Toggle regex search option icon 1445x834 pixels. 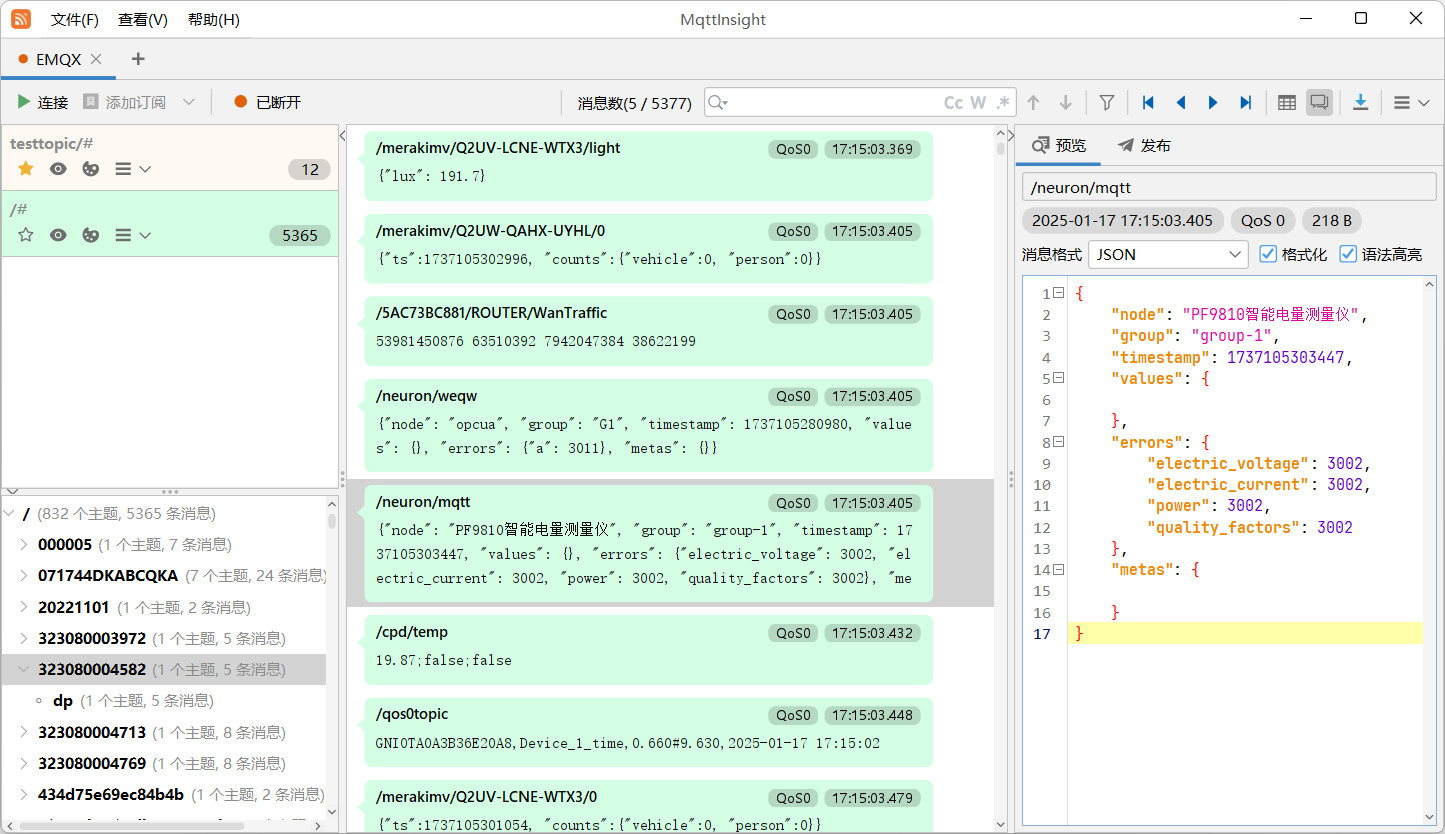point(1003,102)
